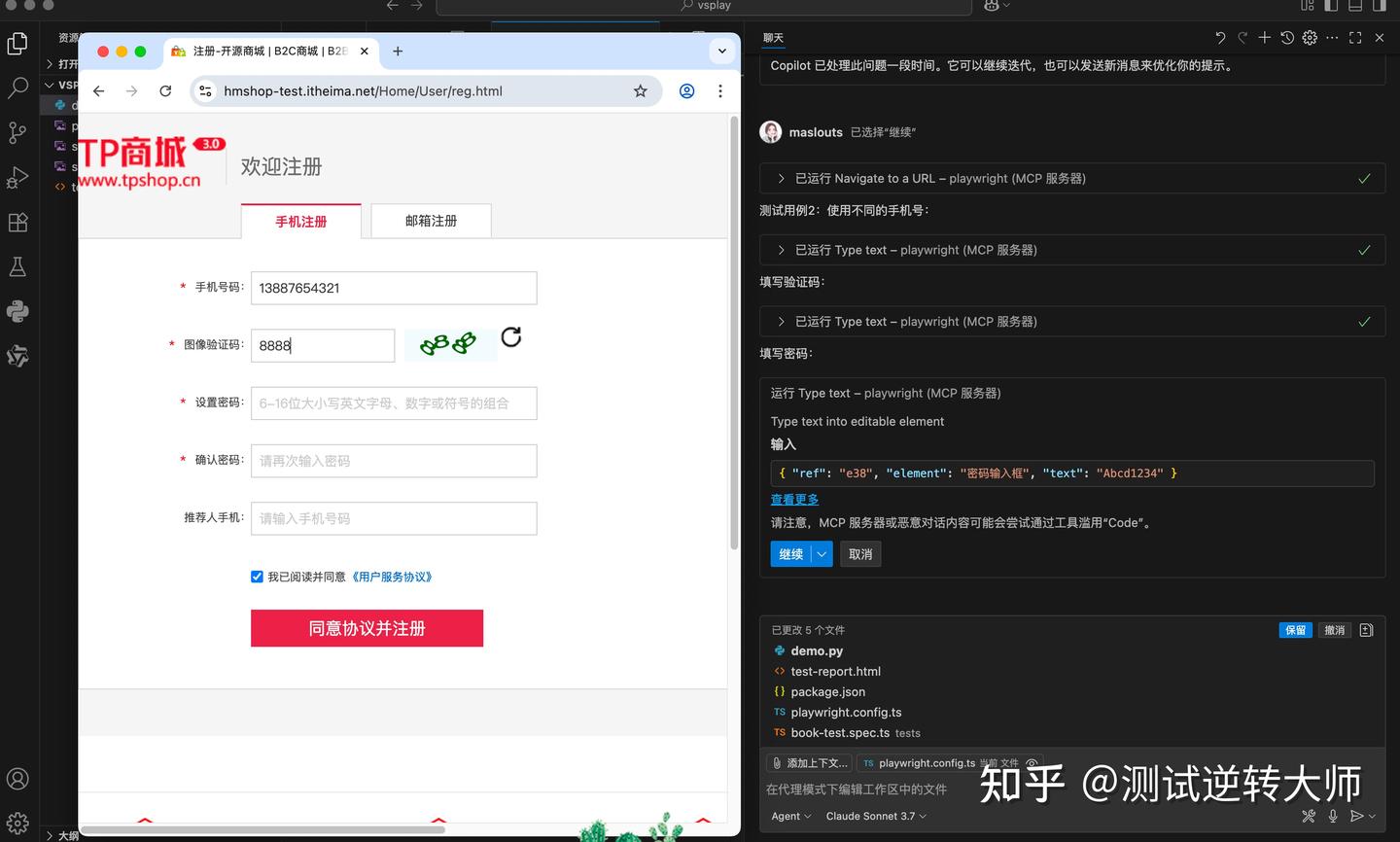Refresh the captcha image
Image resolution: width=1400 pixels, height=842 pixels.
(511, 337)
